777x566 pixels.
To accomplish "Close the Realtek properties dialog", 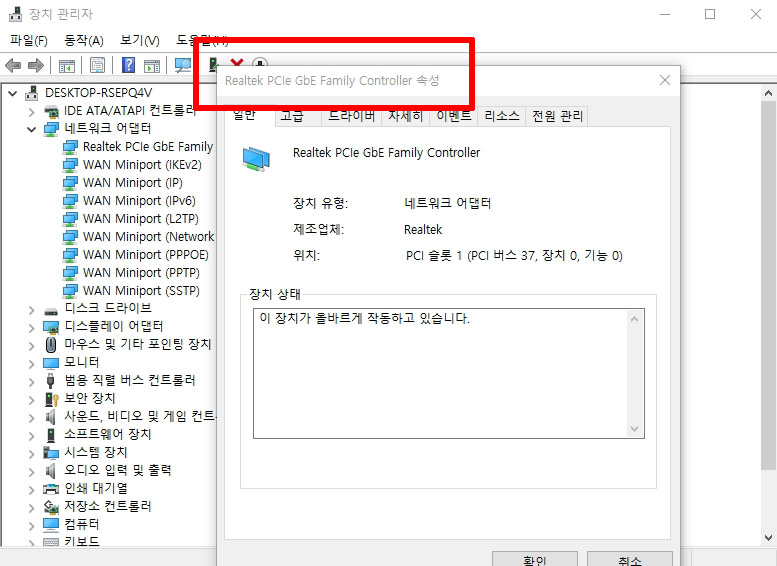I will pyautogui.click(x=665, y=80).
